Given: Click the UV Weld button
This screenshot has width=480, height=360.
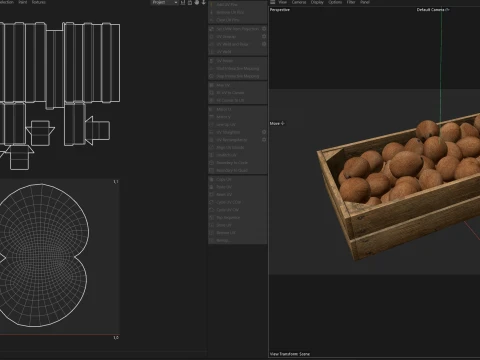Looking at the screenshot, I should click(x=237, y=52).
